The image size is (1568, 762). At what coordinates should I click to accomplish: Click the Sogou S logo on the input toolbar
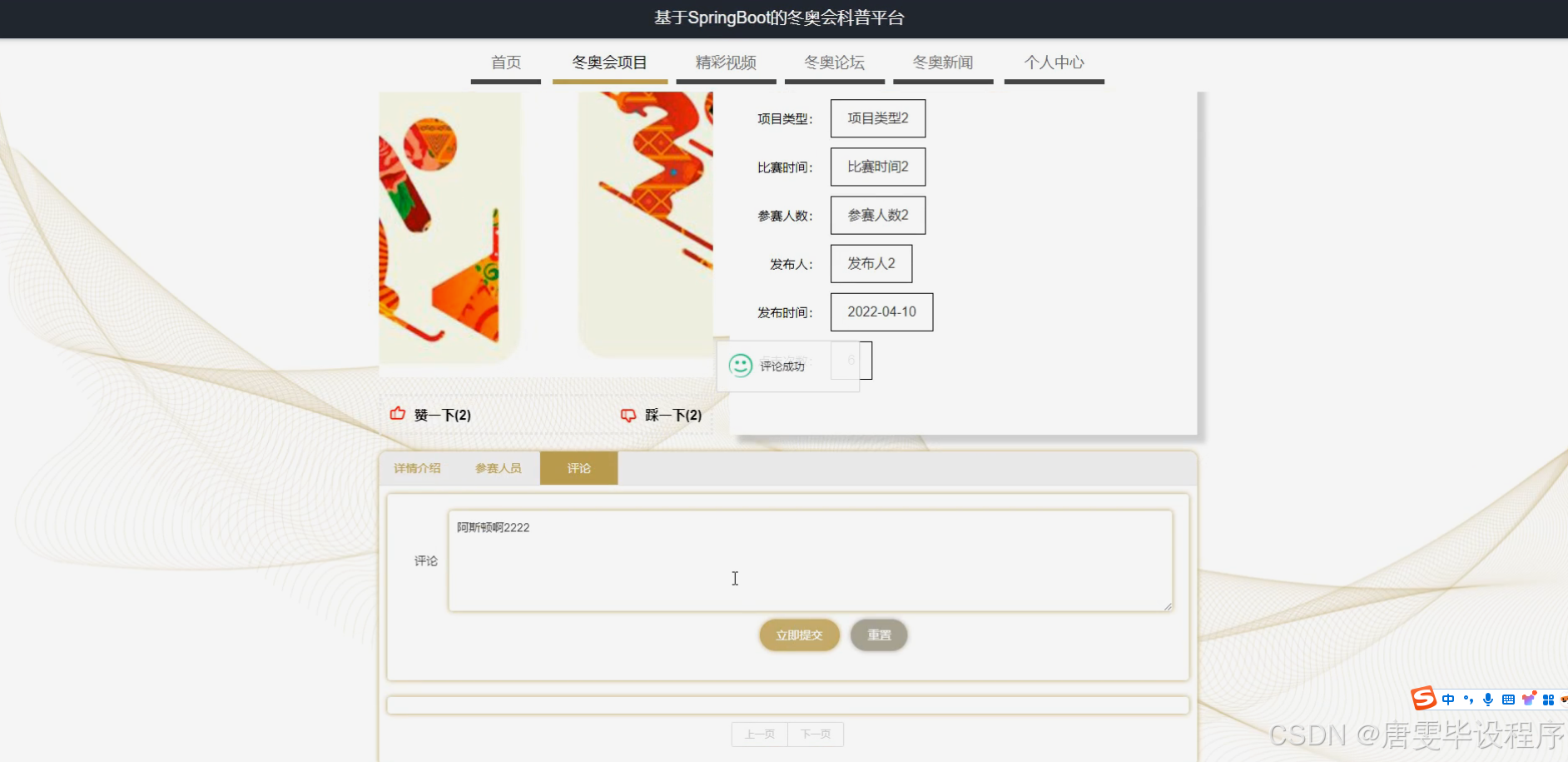click(x=1423, y=698)
